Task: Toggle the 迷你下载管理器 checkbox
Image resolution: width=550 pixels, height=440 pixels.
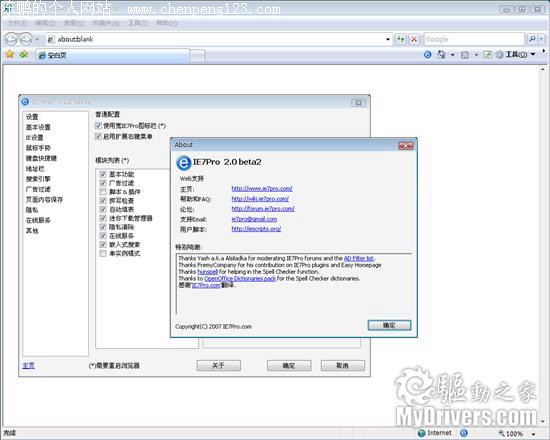Action: click(103, 218)
